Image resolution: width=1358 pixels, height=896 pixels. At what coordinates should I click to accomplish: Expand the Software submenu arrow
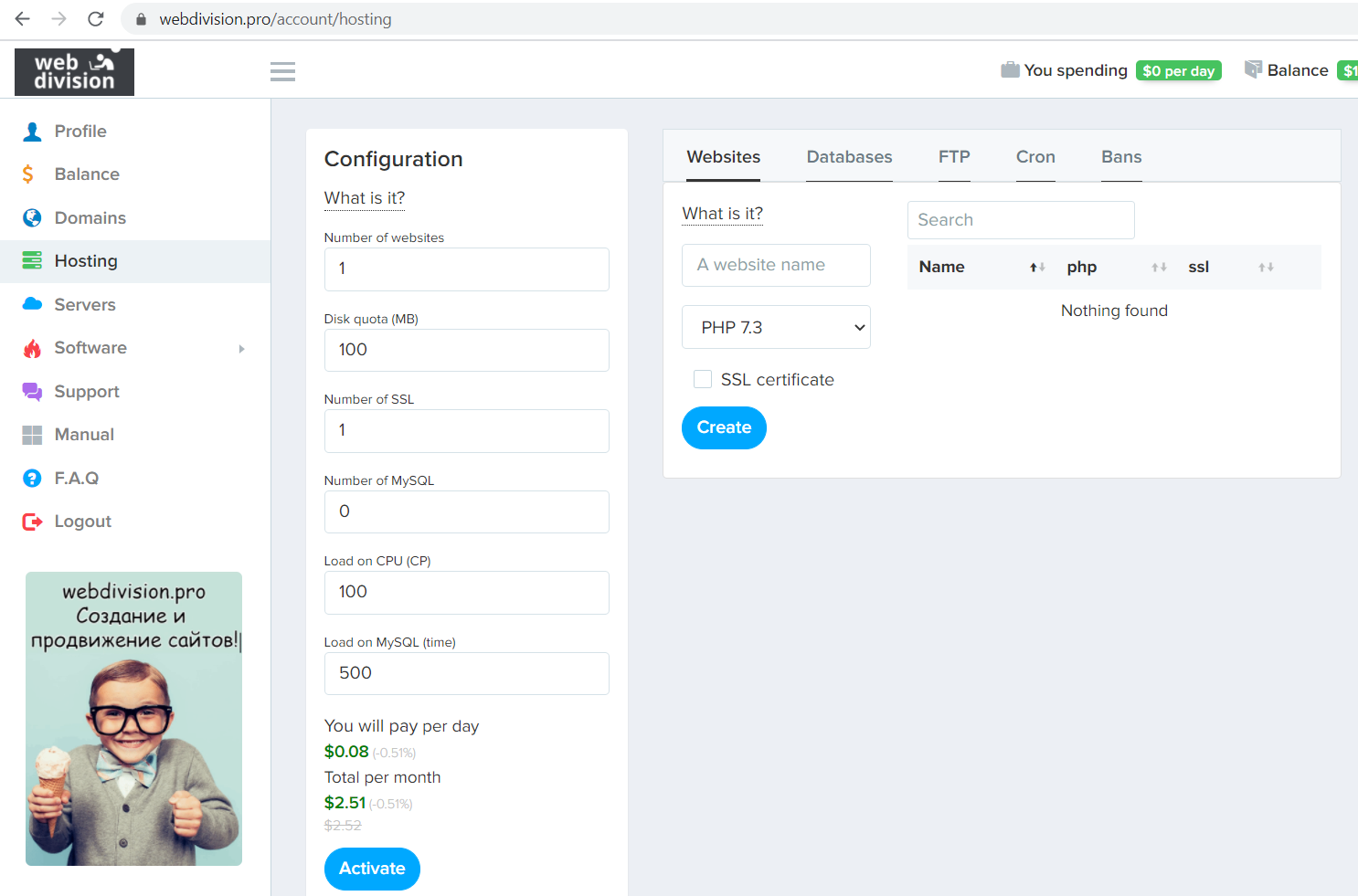pos(241,349)
